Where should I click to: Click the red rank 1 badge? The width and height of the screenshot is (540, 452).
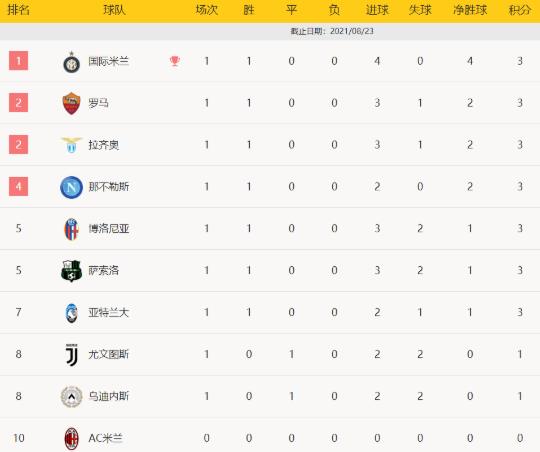coord(19,61)
